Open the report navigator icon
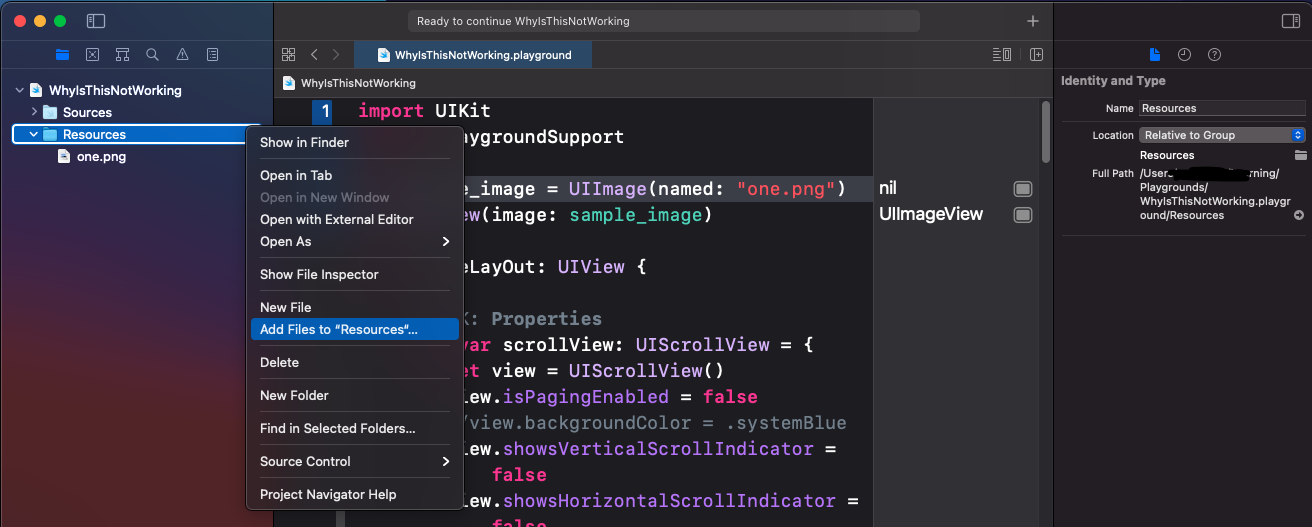 pyautogui.click(x=212, y=55)
